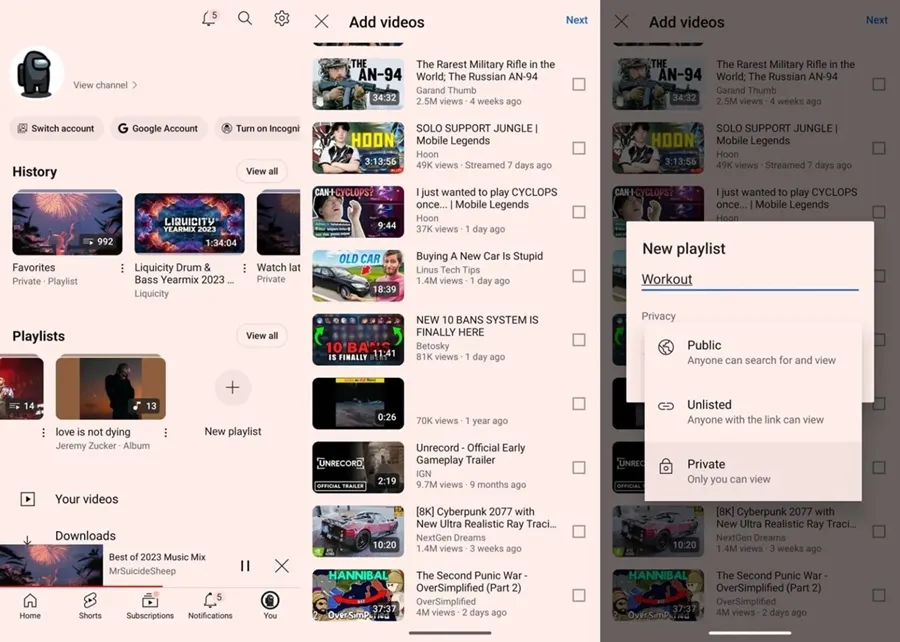Go to the Home tab

(x=30, y=606)
